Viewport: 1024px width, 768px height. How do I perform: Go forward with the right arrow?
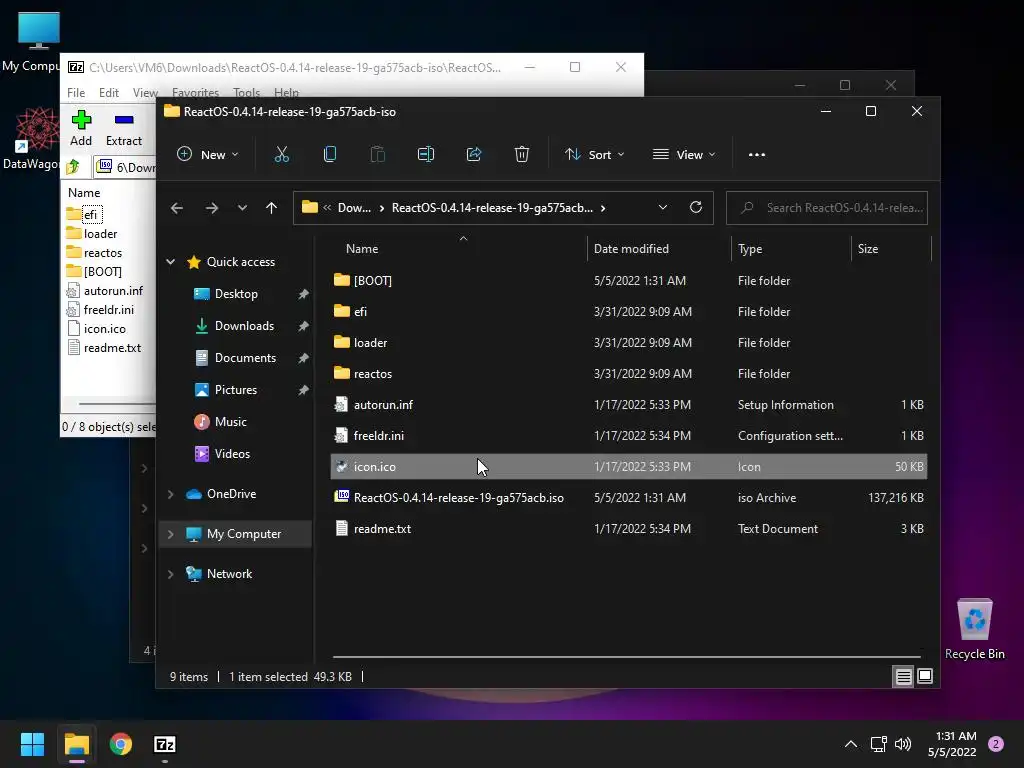coord(212,208)
